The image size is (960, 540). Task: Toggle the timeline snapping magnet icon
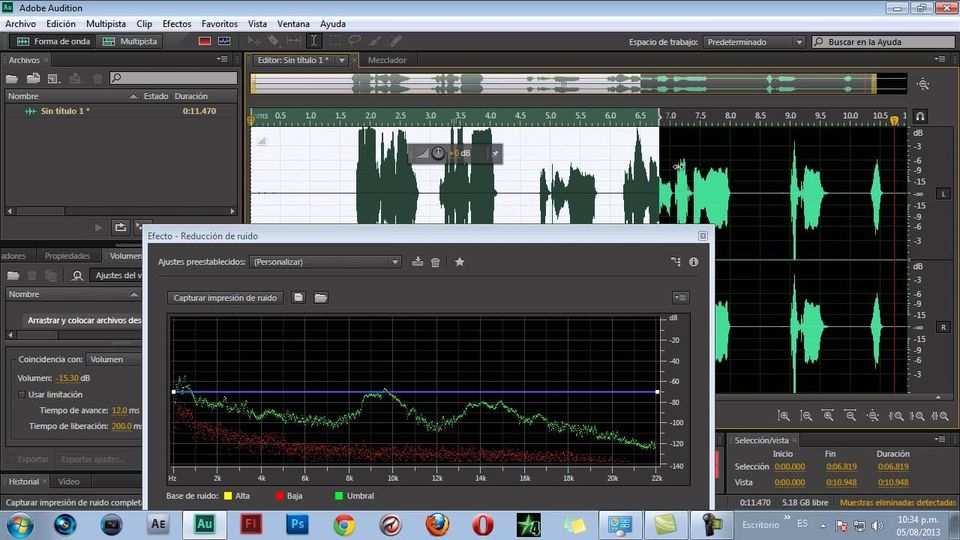920,116
